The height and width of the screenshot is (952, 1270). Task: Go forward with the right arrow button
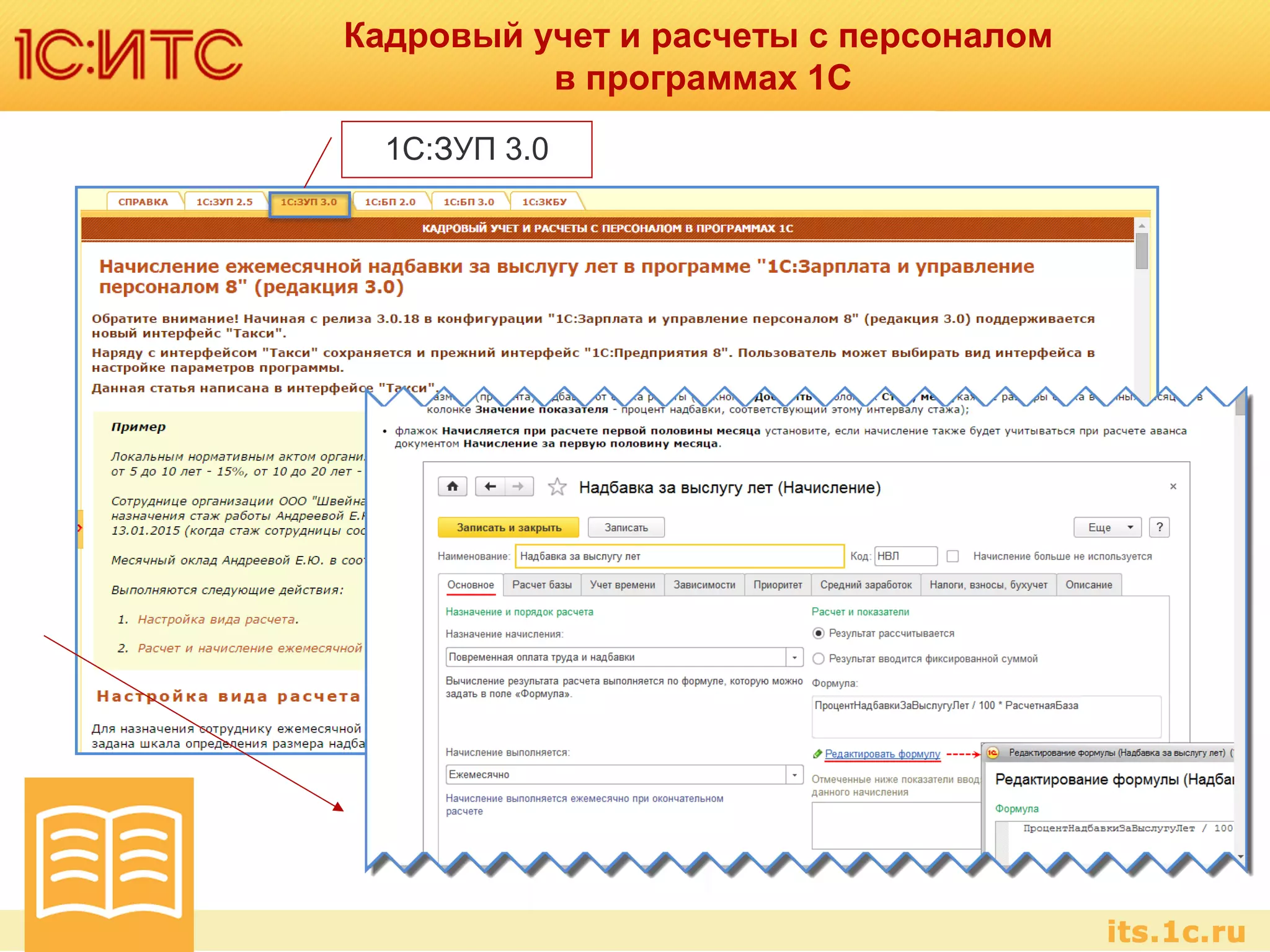click(518, 487)
